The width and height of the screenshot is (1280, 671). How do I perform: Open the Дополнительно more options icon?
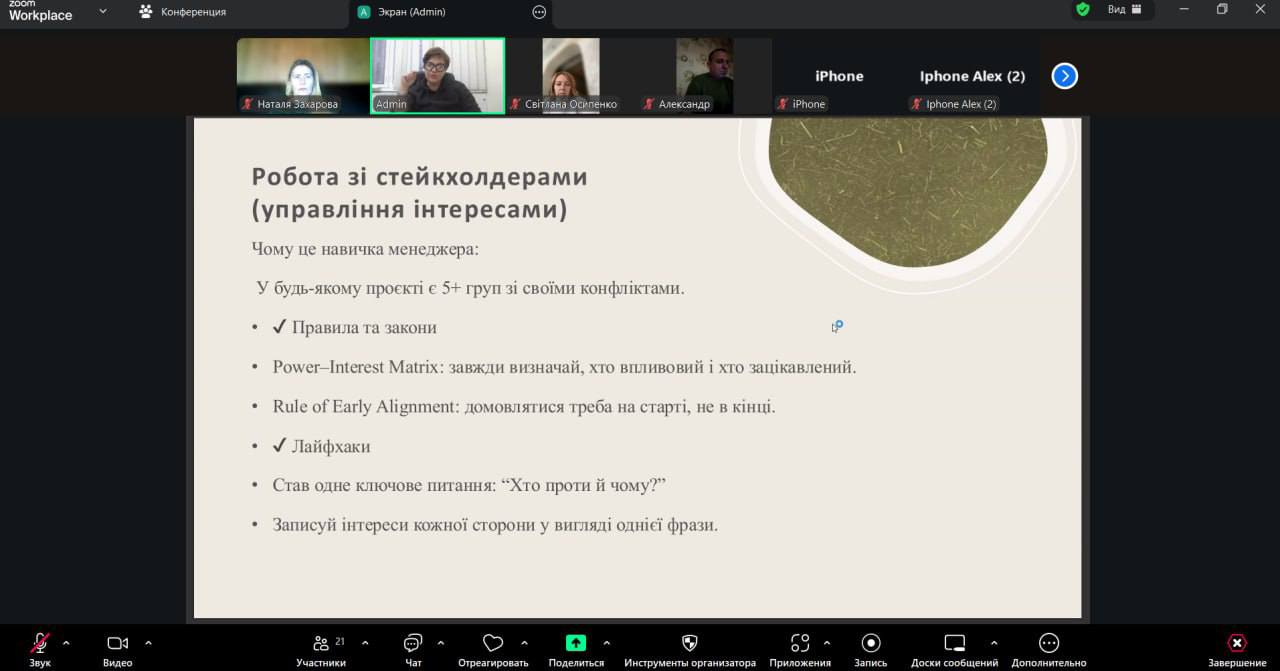pos(1048,643)
